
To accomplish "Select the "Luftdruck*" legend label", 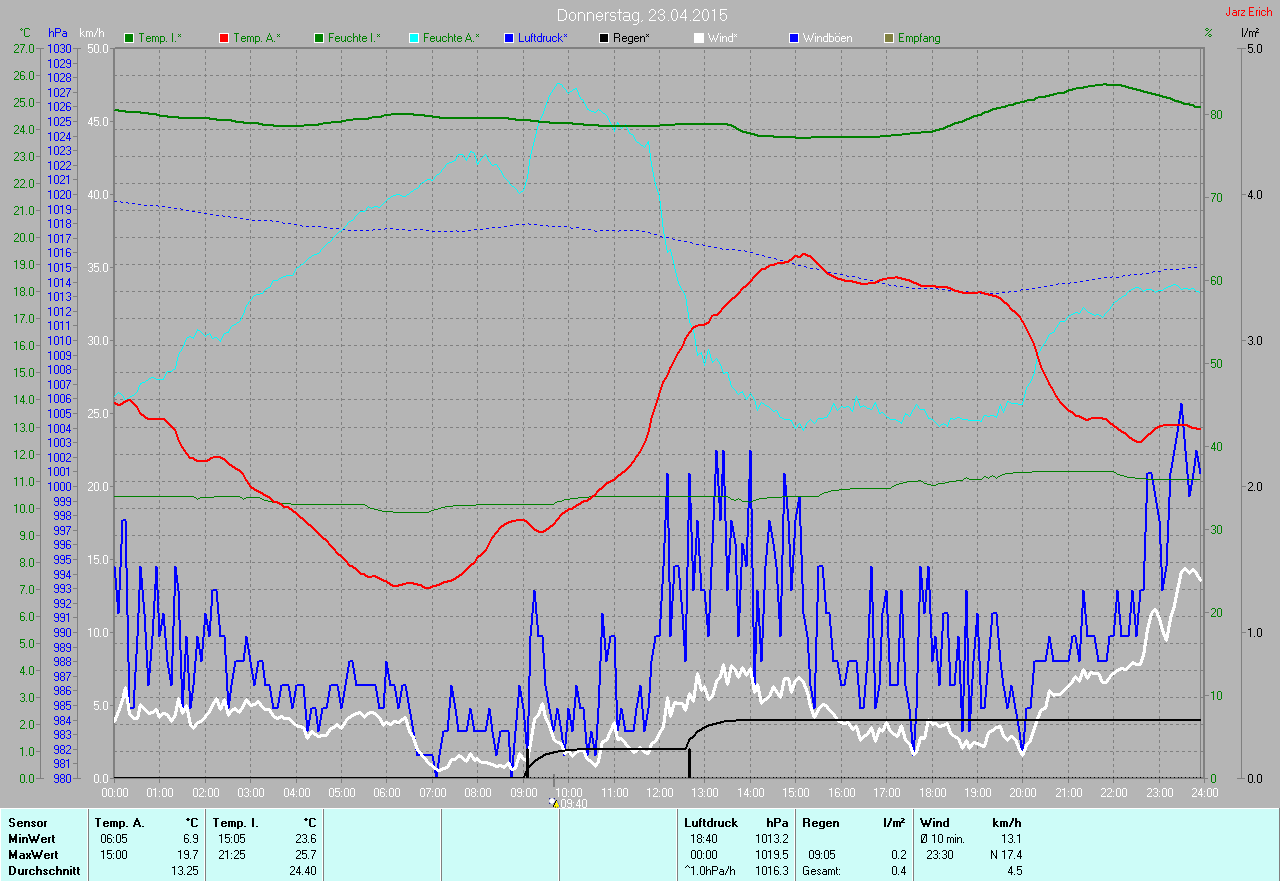I will [x=543, y=38].
